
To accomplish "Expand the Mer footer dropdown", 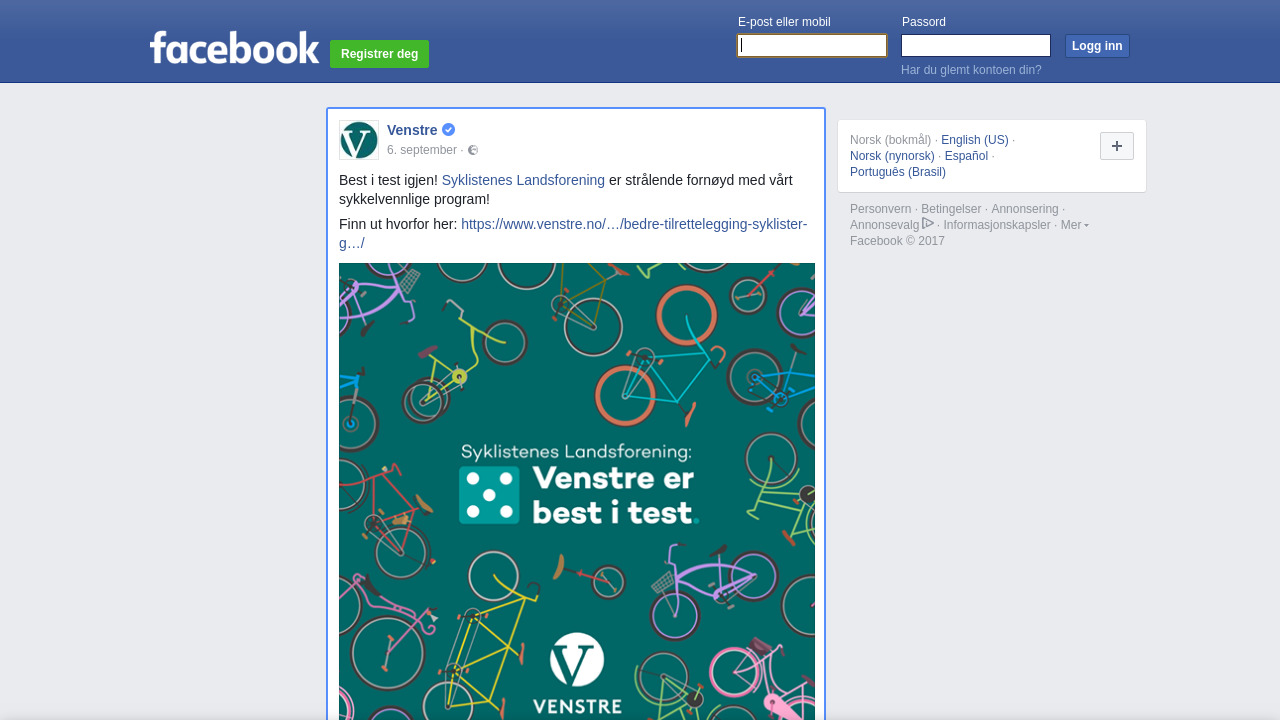I will [x=1075, y=225].
